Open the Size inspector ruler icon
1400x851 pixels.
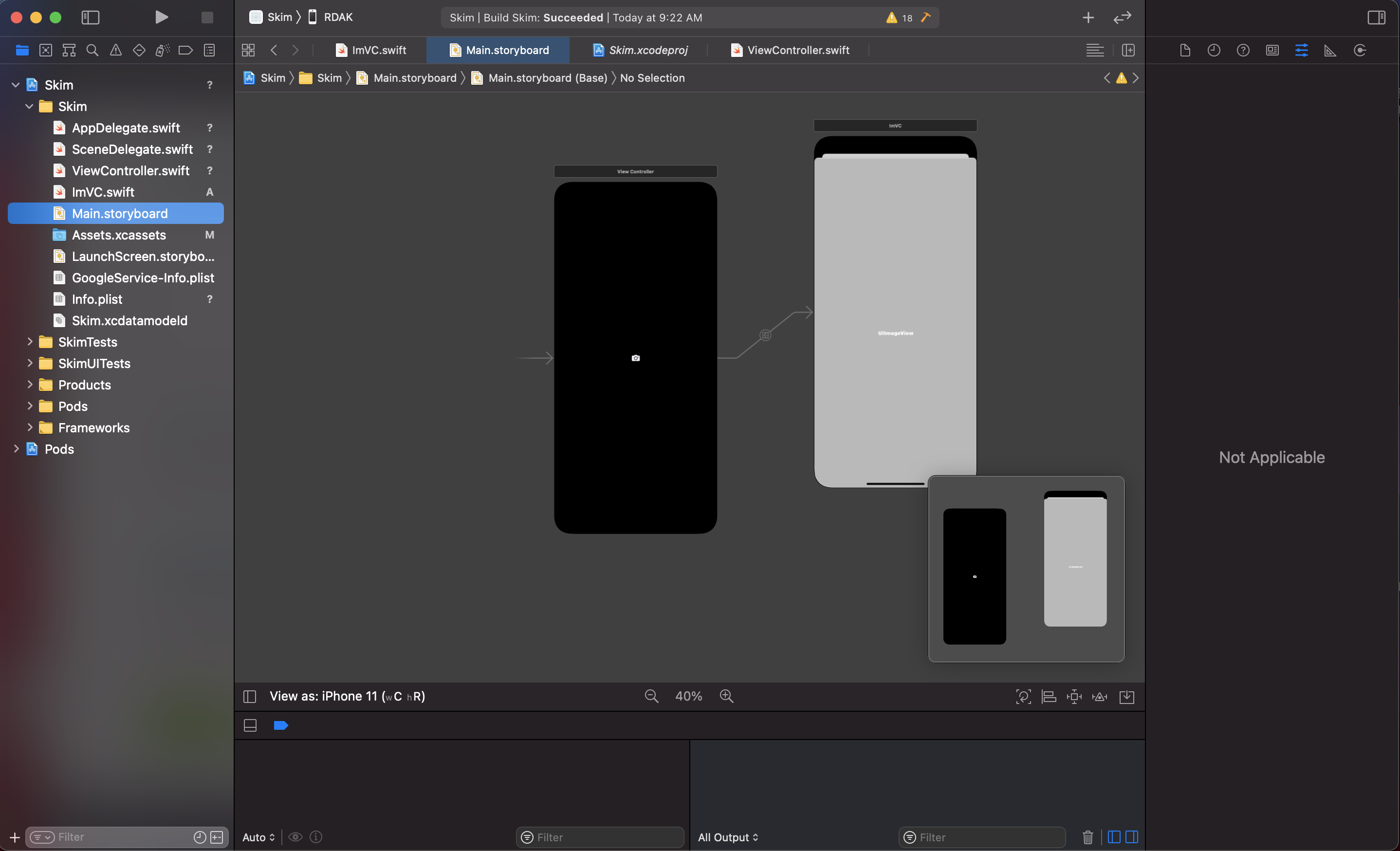pyautogui.click(x=1330, y=50)
